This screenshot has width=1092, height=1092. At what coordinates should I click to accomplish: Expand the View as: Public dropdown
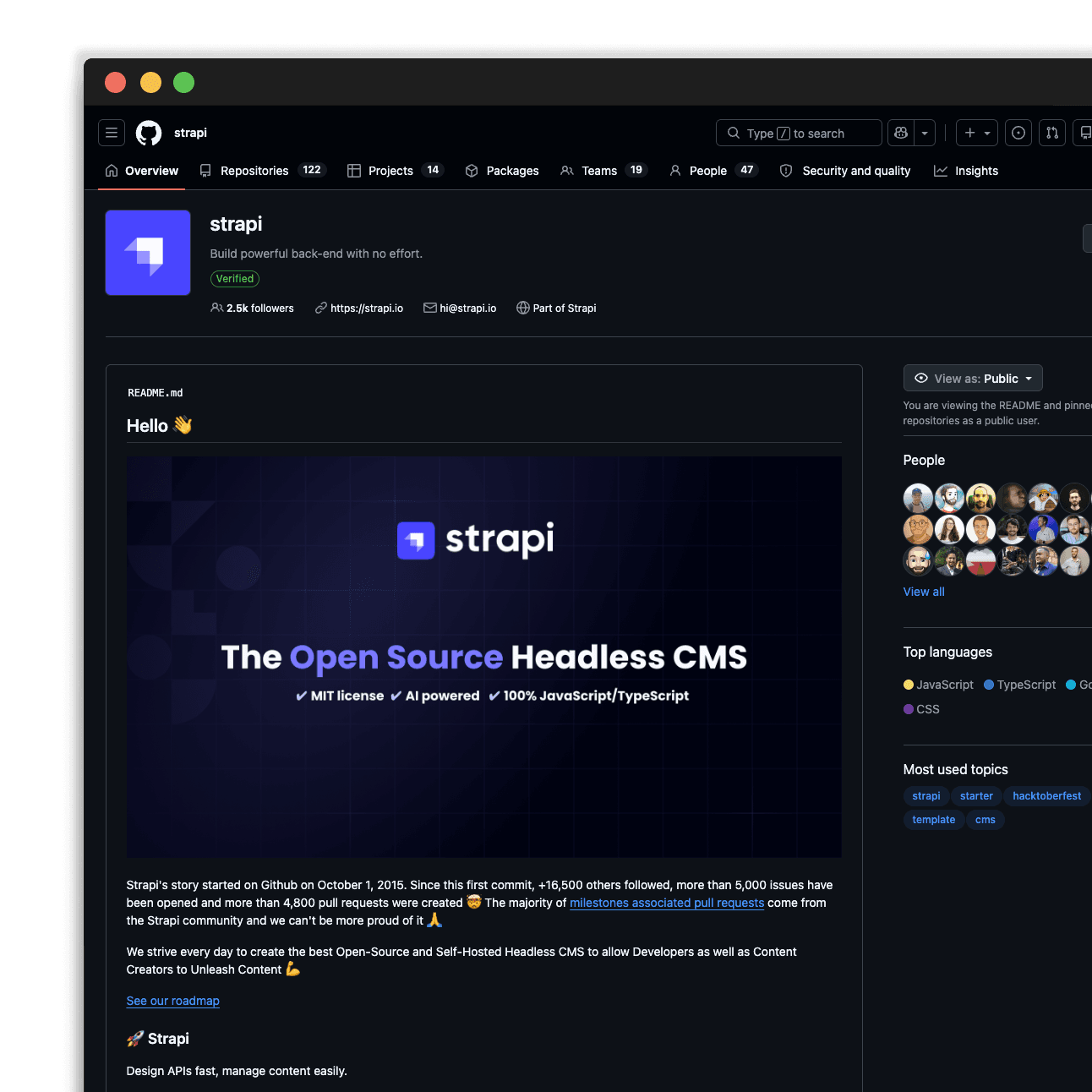point(973,379)
